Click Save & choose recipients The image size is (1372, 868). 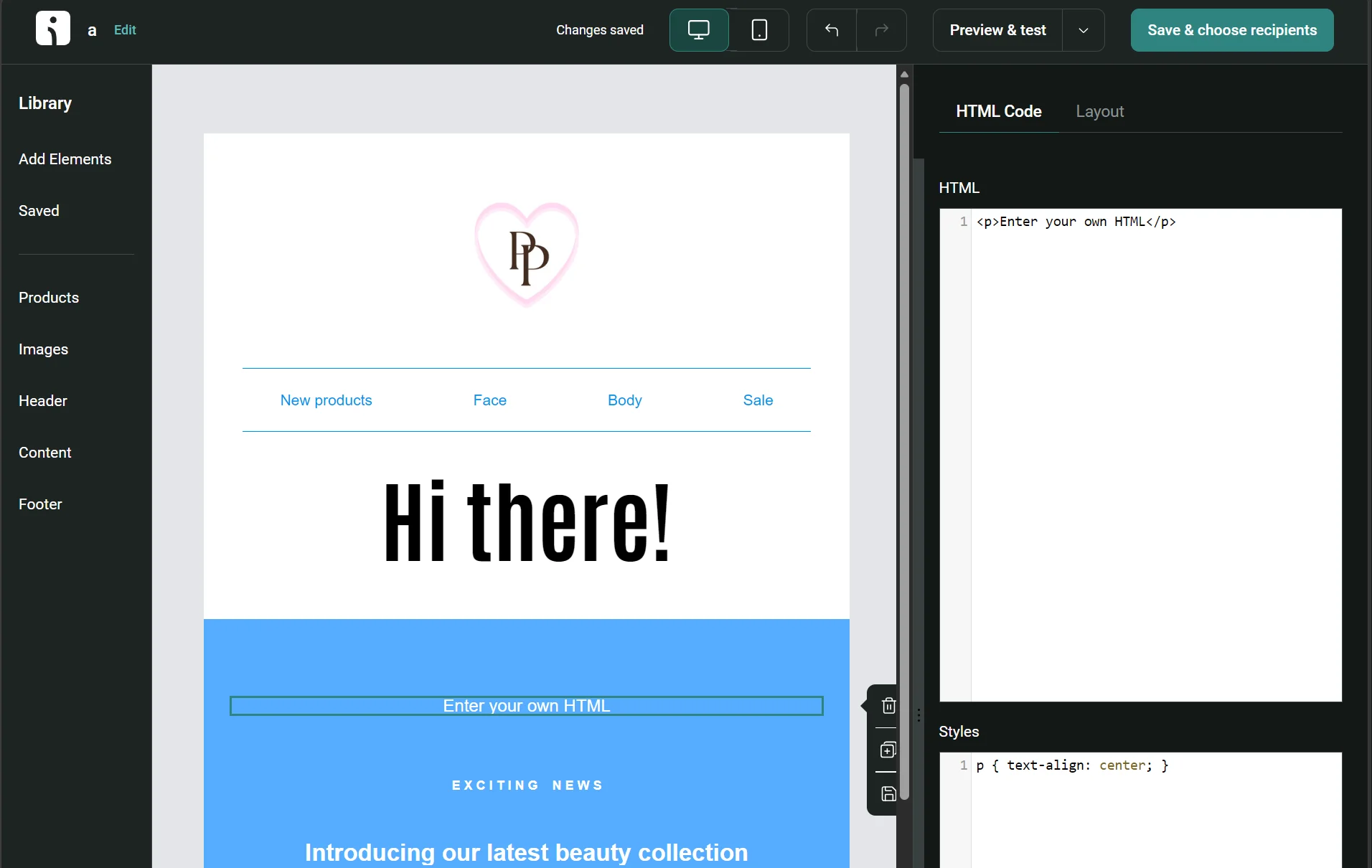click(x=1232, y=30)
